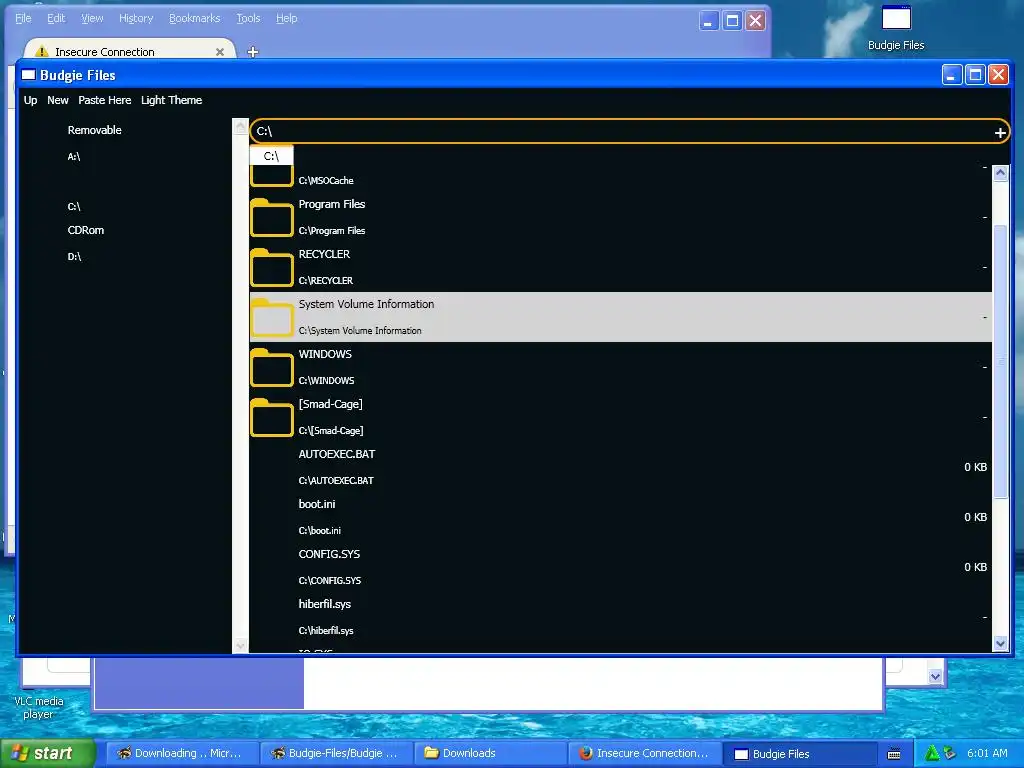
Task: Select the AUTOEXEC.BAT file name
Action: click(337, 454)
